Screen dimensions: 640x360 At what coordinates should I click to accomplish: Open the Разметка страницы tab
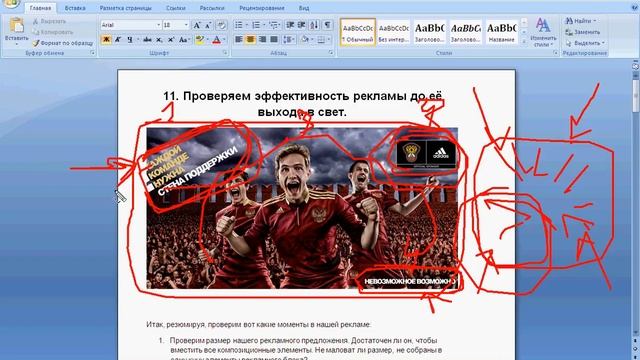125,8
